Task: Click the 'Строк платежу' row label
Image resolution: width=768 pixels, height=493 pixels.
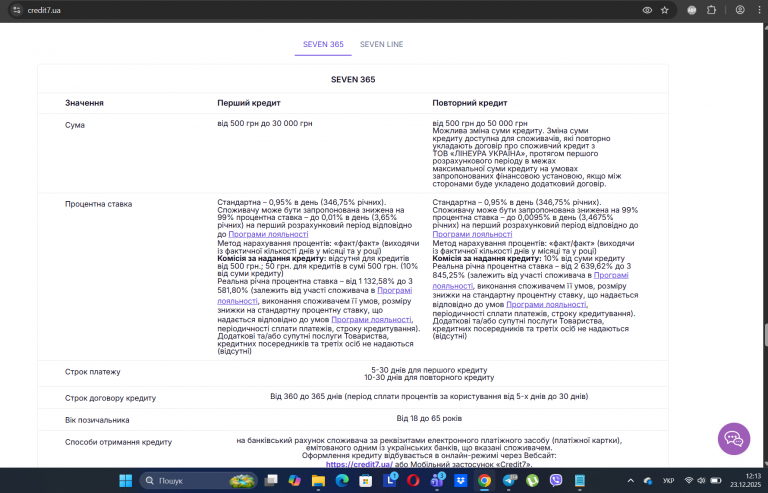Action: point(93,372)
